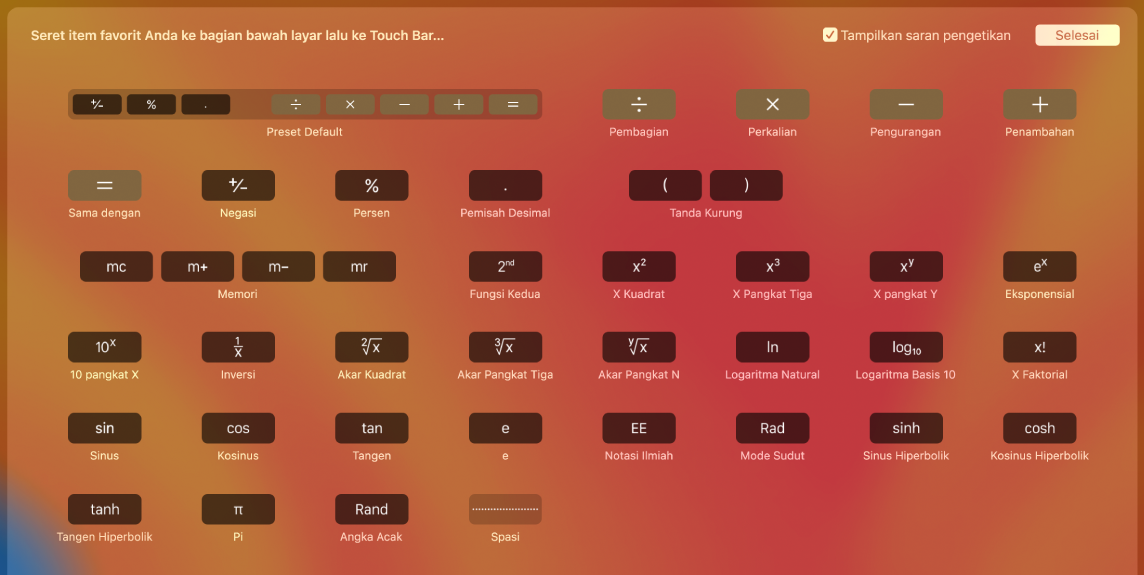Select the Pi symbol button
The image size is (1144, 575).
pyautogui.click(x=238, y=509)
